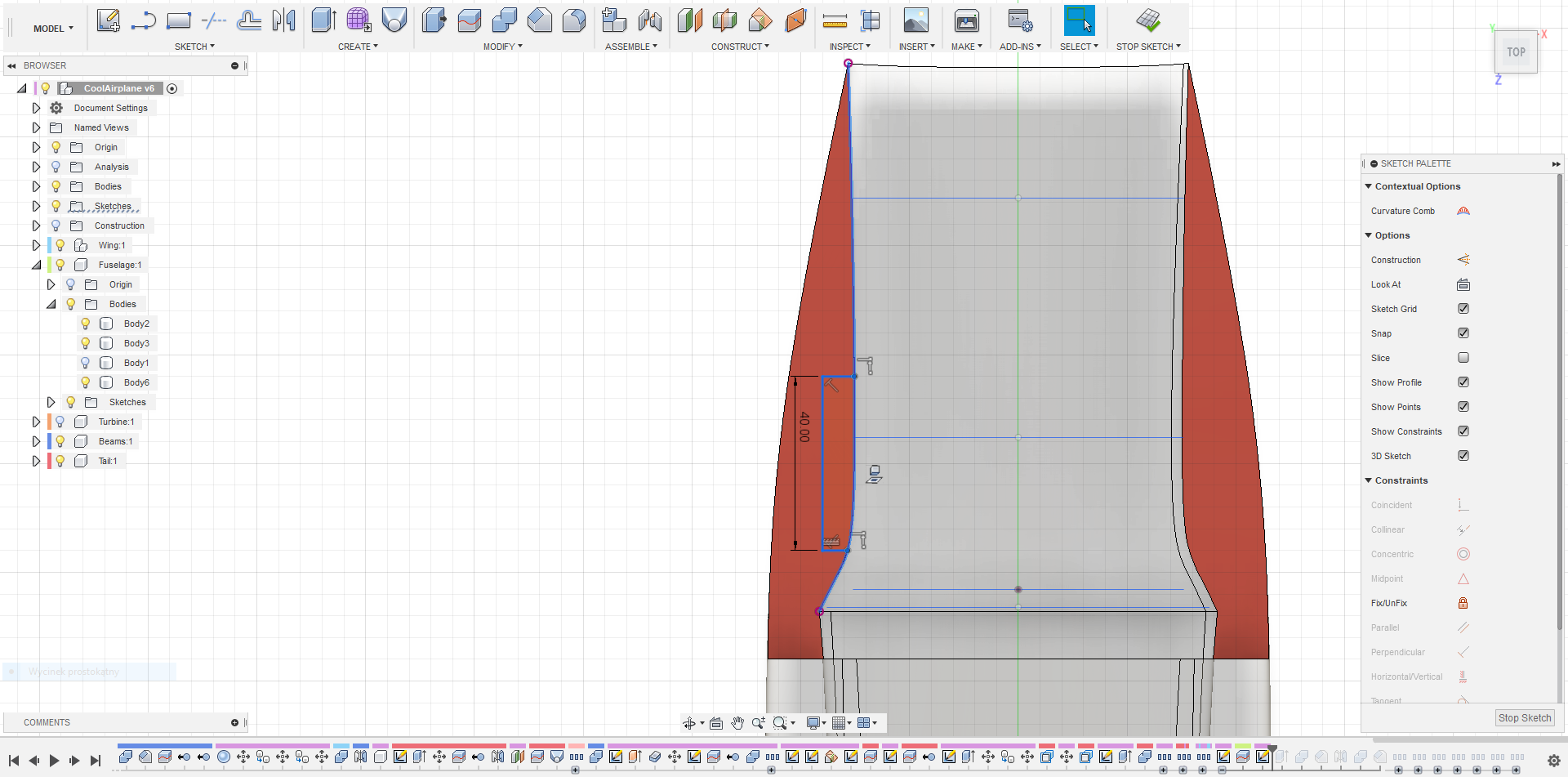The width and height of the screenshot is (1568, 777).
Task: Click the Curvature Comb icon
Action: point(1463,211)
